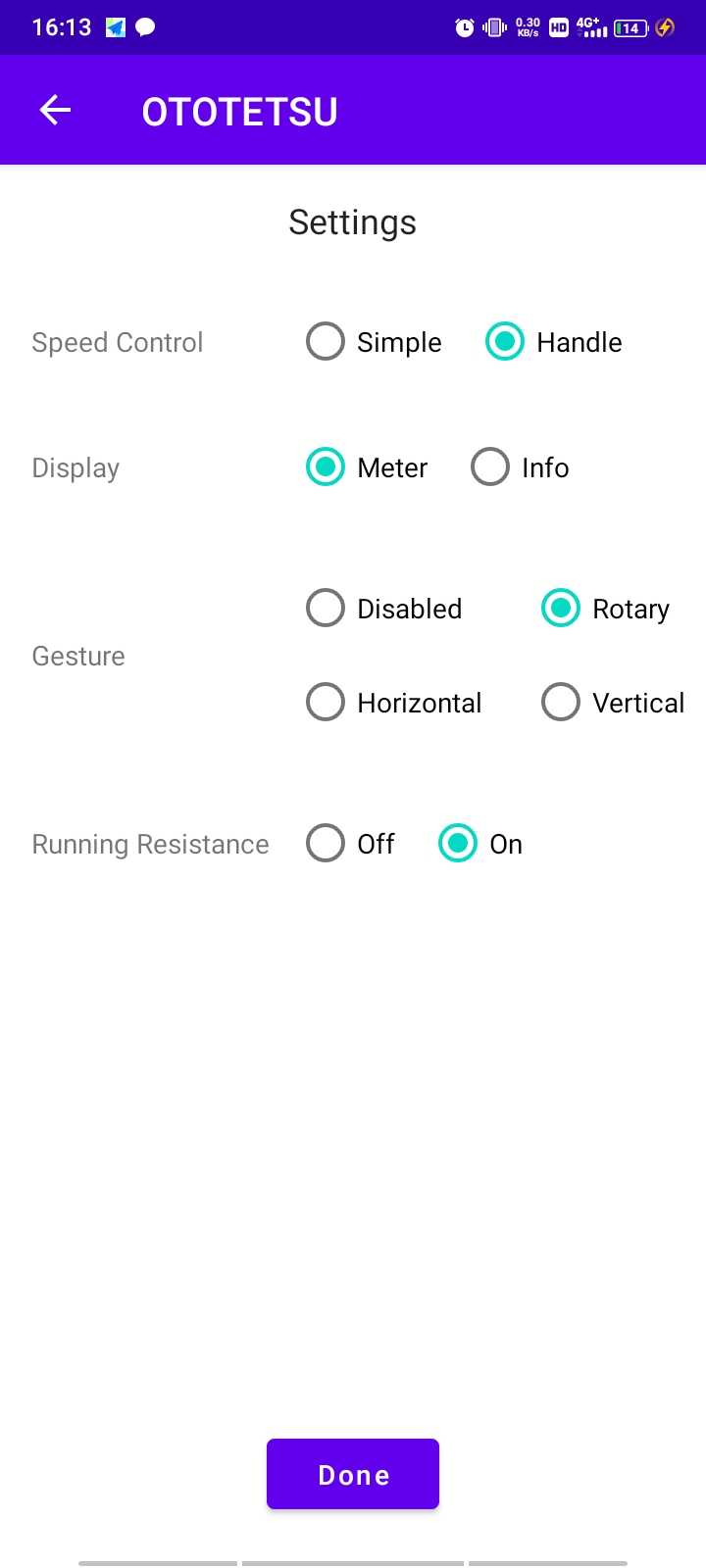Tap the vibrate mode status icon
Screen dimensions: 706x1568
pos(495,27)
